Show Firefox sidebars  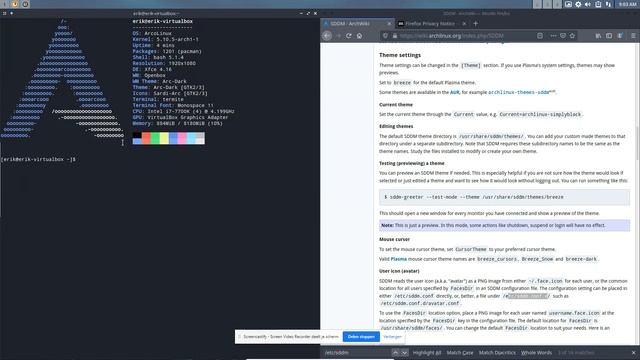click(609, 36)
